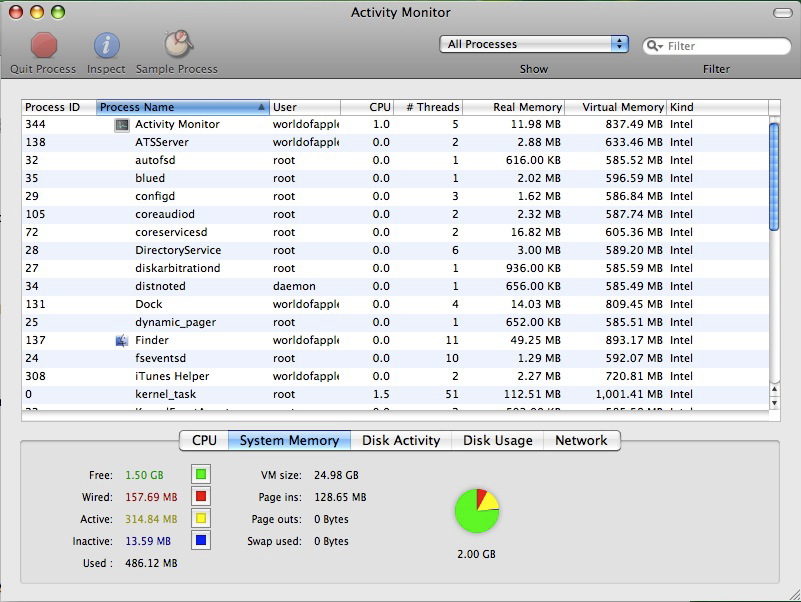Viewport: 801px width, 602px height.
Task: Click the scroll down arrow
Action: pyautogui.click(x=774, y=403)
